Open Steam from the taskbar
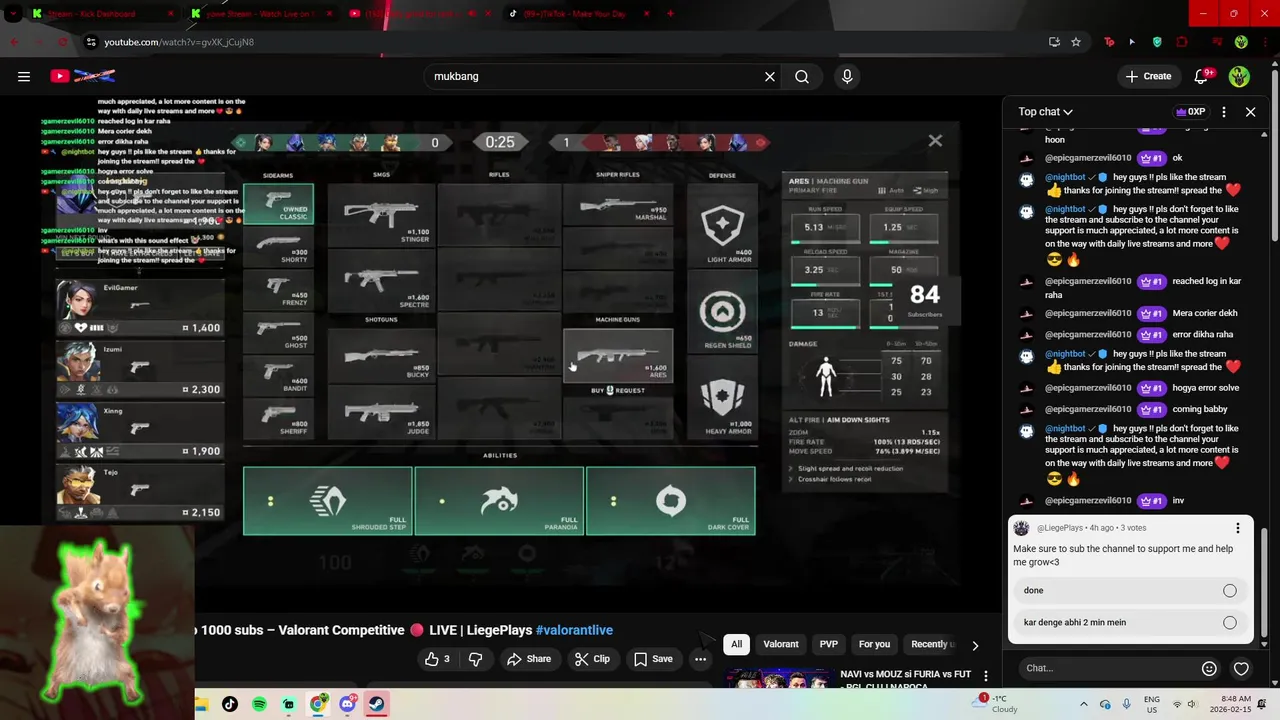The width and height of the screenshot is (1280, 720). point(376,704)
